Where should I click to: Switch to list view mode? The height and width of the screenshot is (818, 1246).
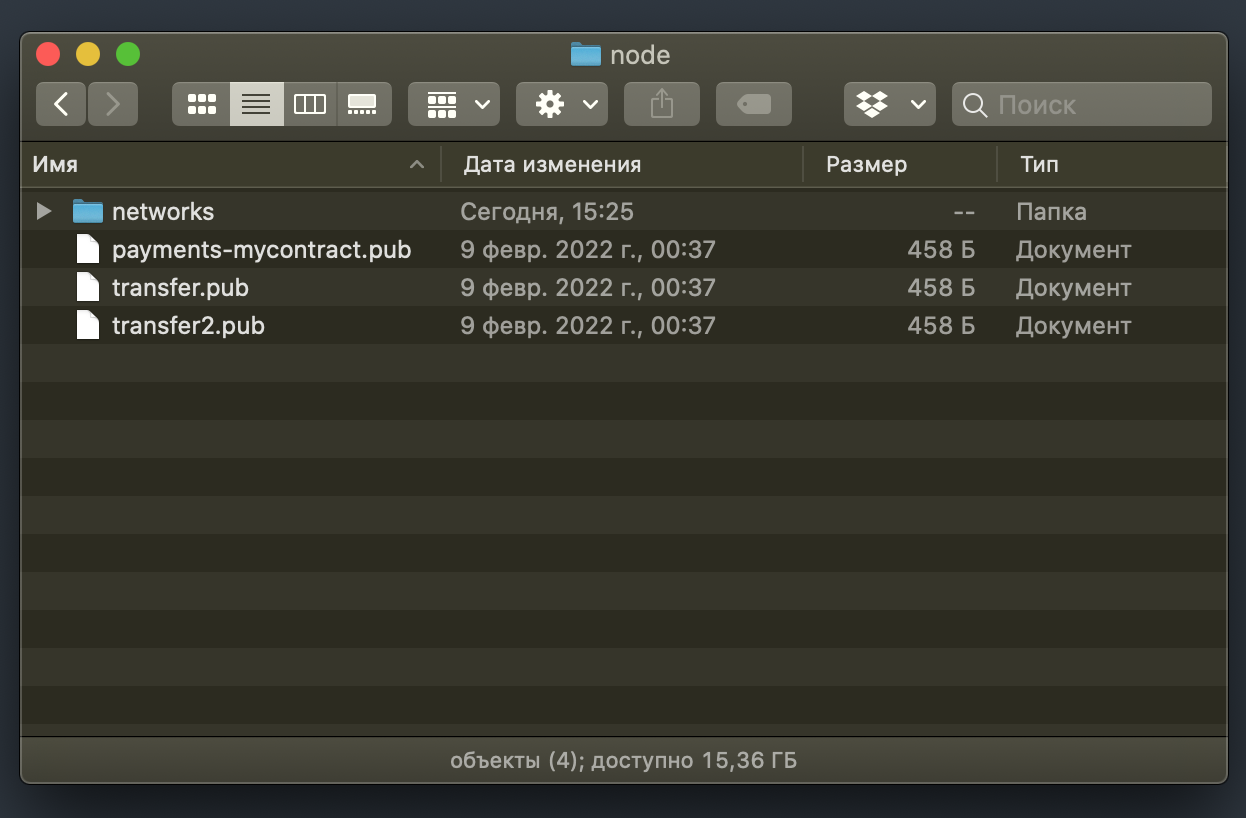[256, 104]
